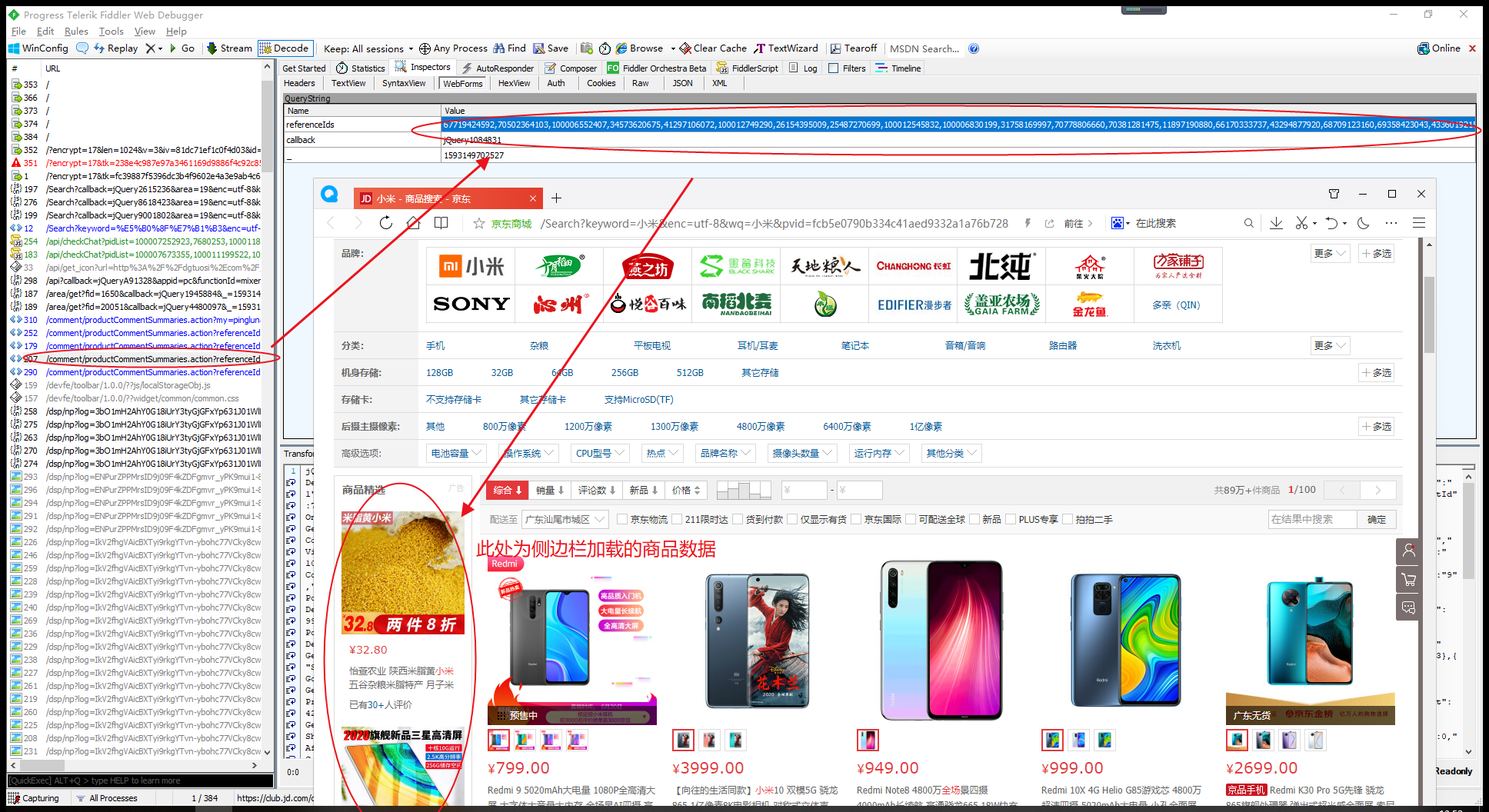Open the Remove sessions X dropdown arrow

(x=160, y=48)
